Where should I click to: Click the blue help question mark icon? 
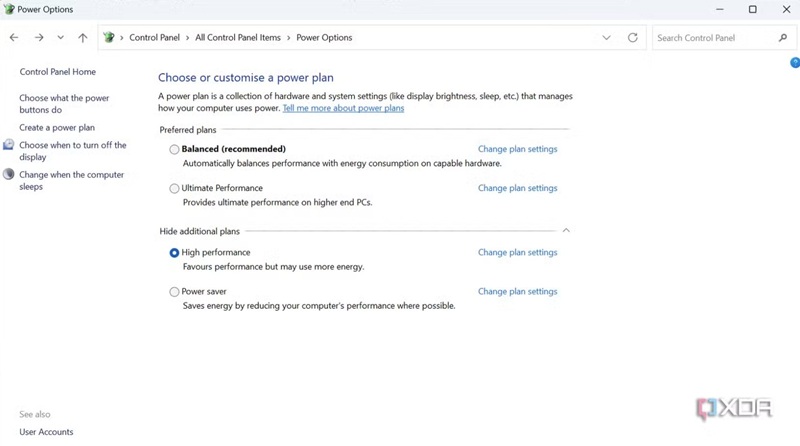coord(795,63)
